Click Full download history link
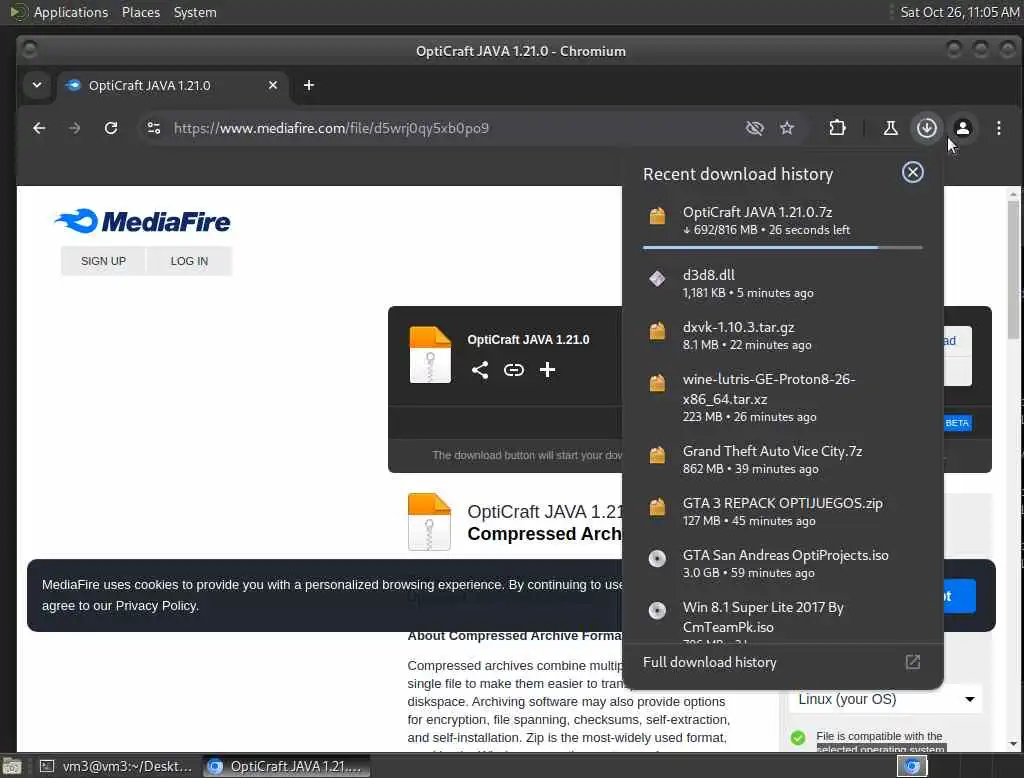Viewport: 1024px width, 778px height. click(x=710, y=662)
